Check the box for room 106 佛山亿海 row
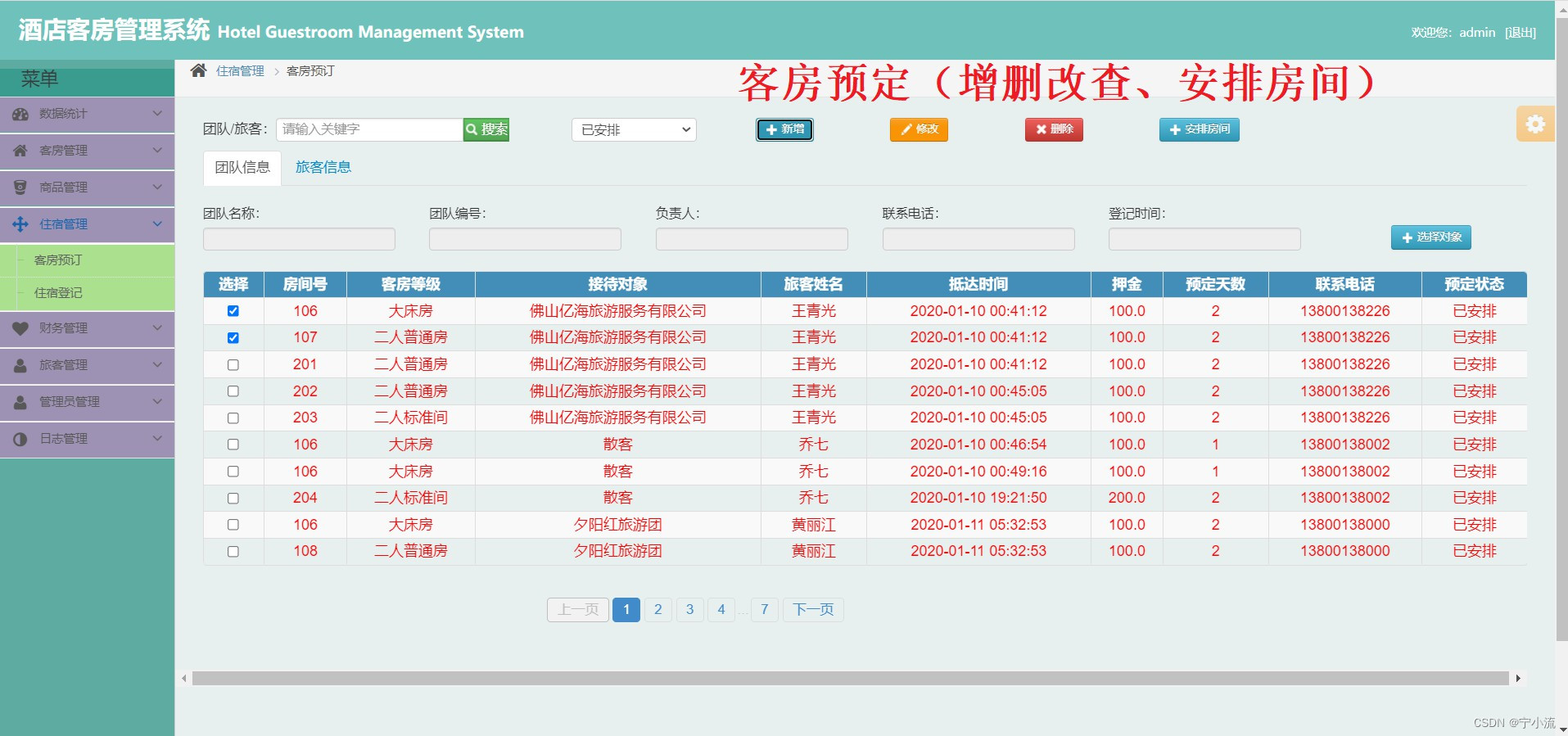 [233, 311]
